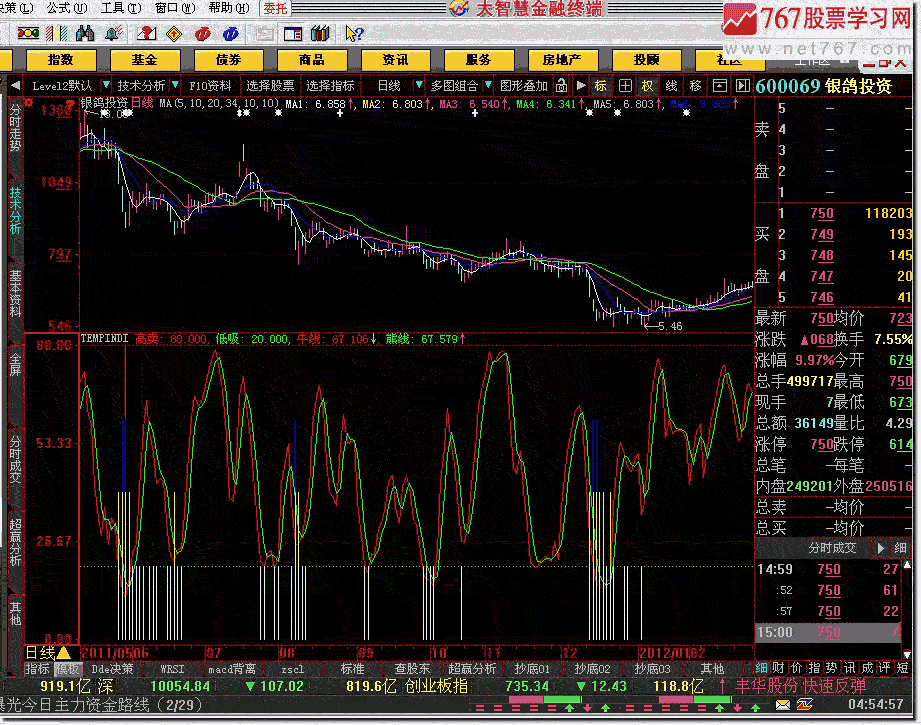Click the red round logo icon
Screen dimensions: 921x725
[x=202, y=34]
